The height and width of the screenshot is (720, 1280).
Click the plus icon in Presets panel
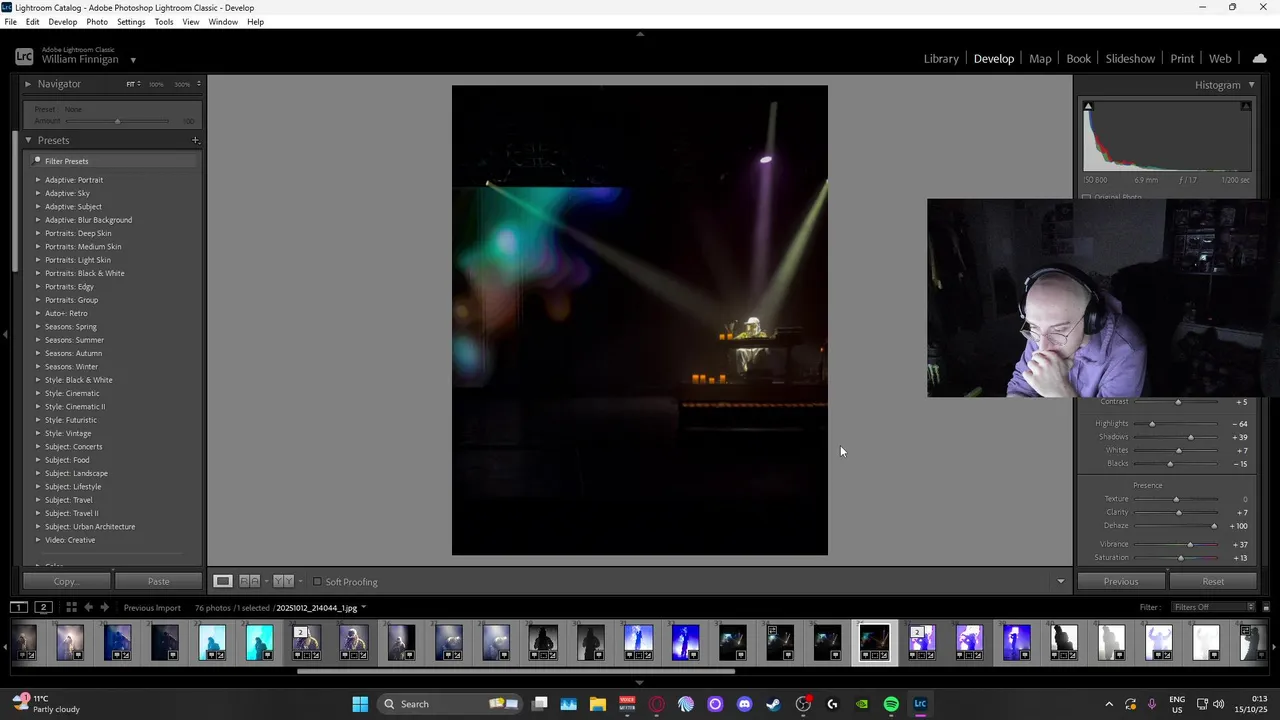[x=196, y=140]
